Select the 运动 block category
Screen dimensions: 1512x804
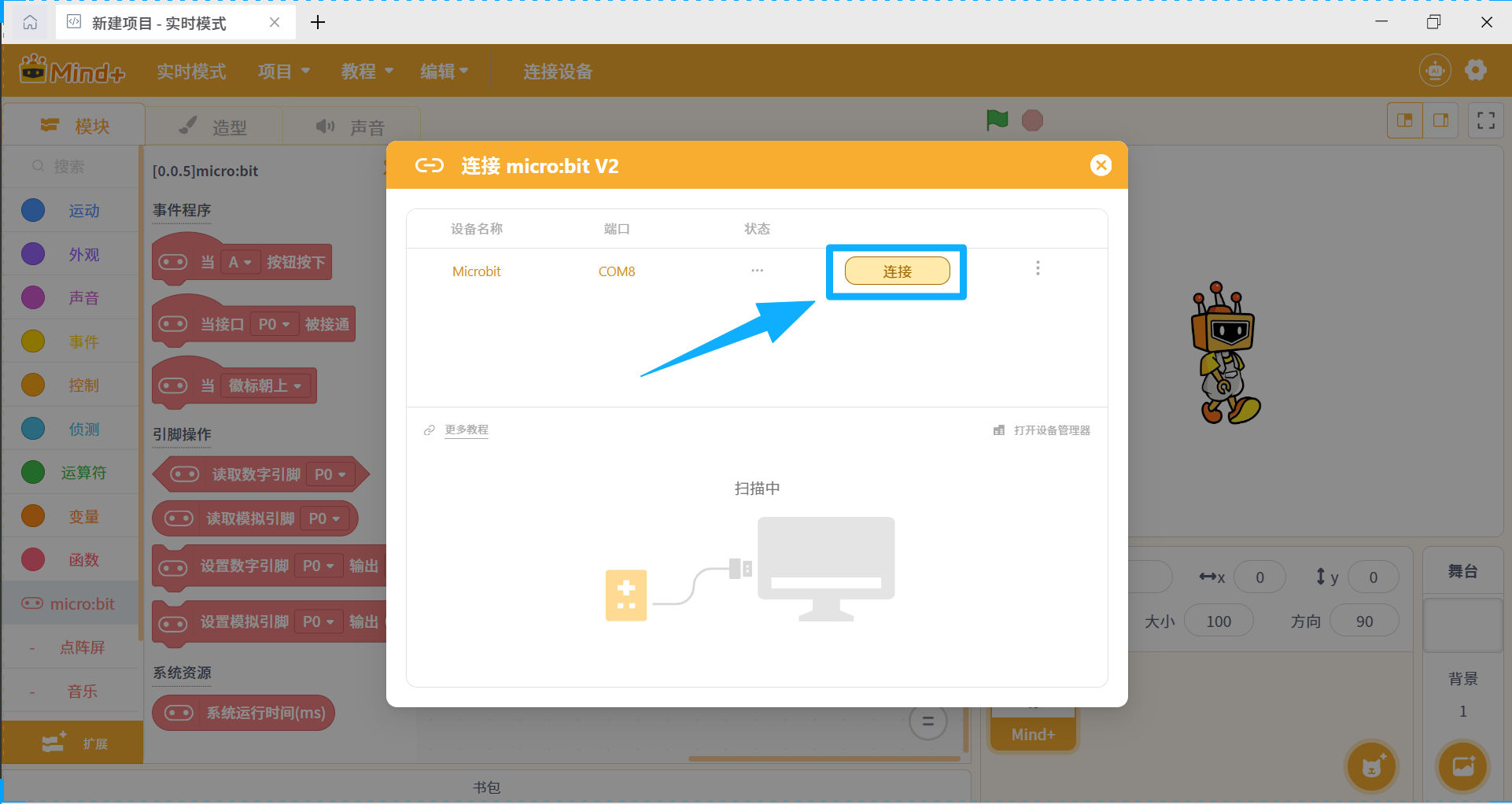pos(71,210)
